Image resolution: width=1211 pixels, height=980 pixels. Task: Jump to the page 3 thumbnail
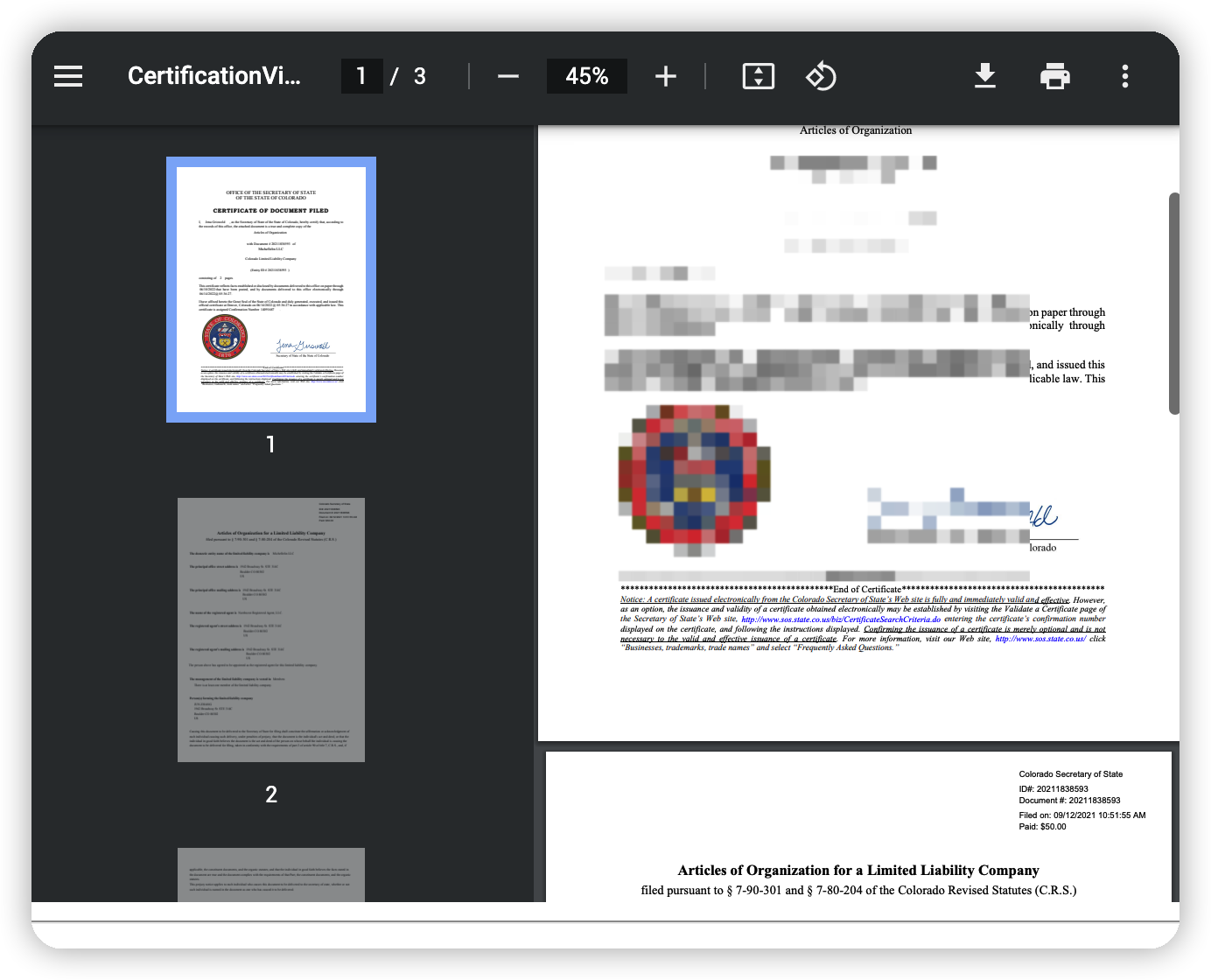point(271,873)
